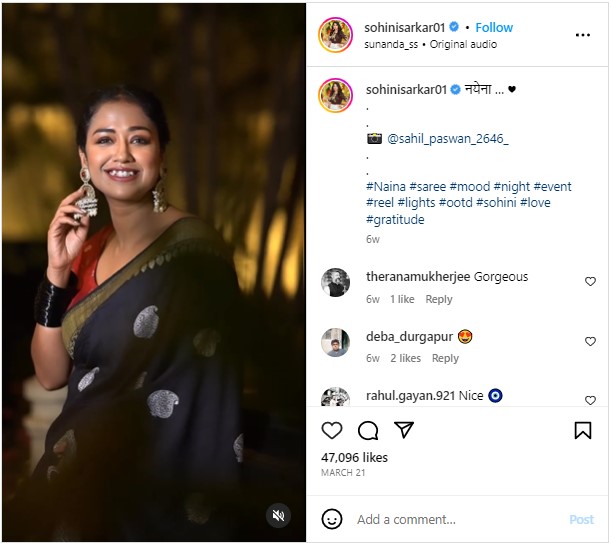The width and height of the screenshot is (611, 543).
Task: Reply to theranamukherjee's comment
Action: point(439,299)
